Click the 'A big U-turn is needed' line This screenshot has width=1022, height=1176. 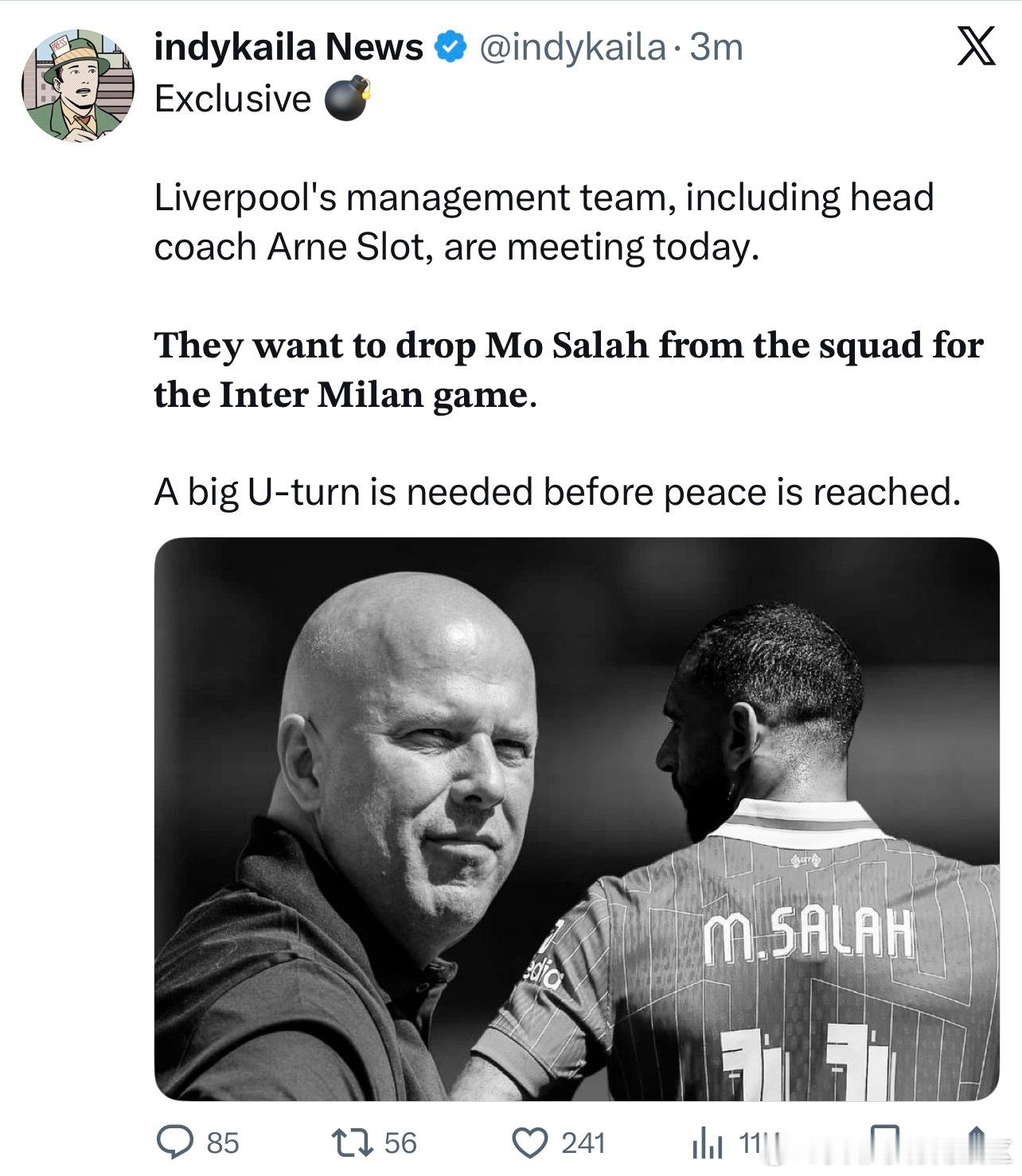click(x=557, y=493)
